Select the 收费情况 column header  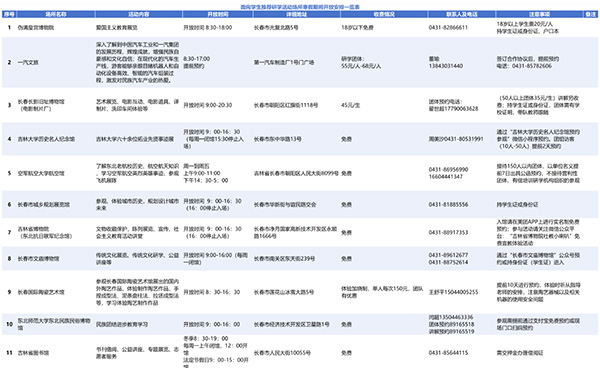[x=384, y=14]
